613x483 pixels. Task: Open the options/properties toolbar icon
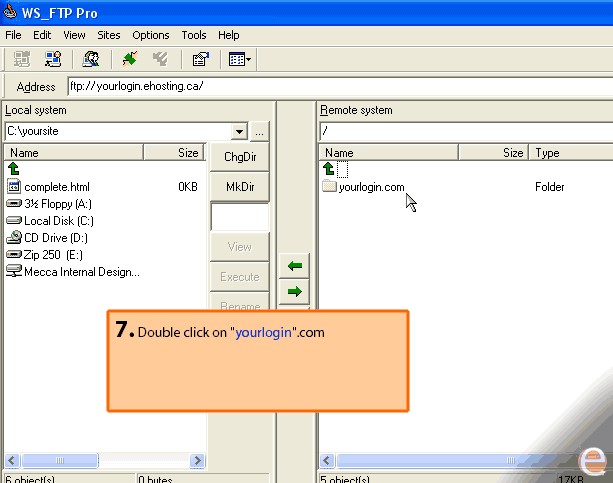click(199, 60)
